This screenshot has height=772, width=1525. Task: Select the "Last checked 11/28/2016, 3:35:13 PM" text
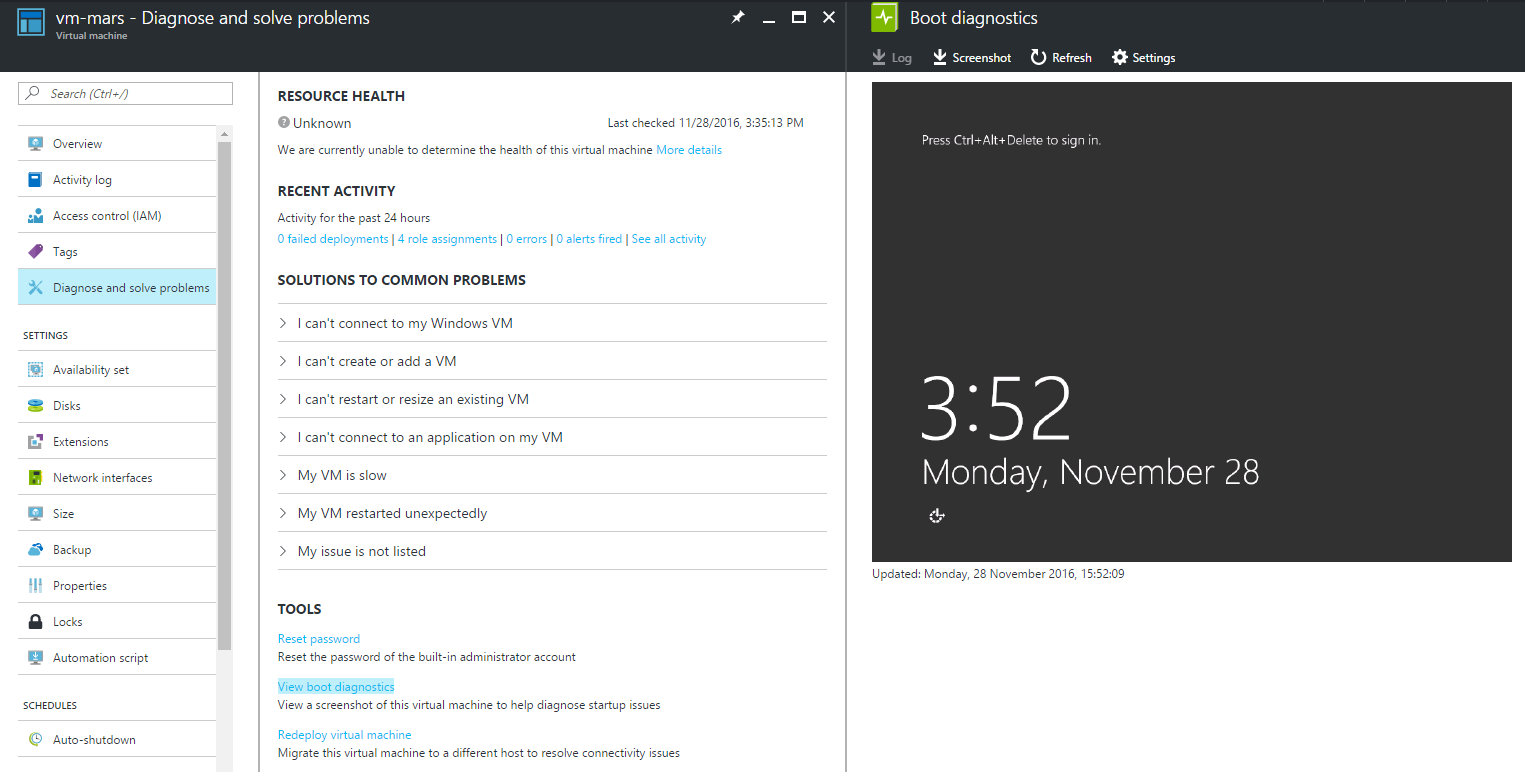point(705,123)
